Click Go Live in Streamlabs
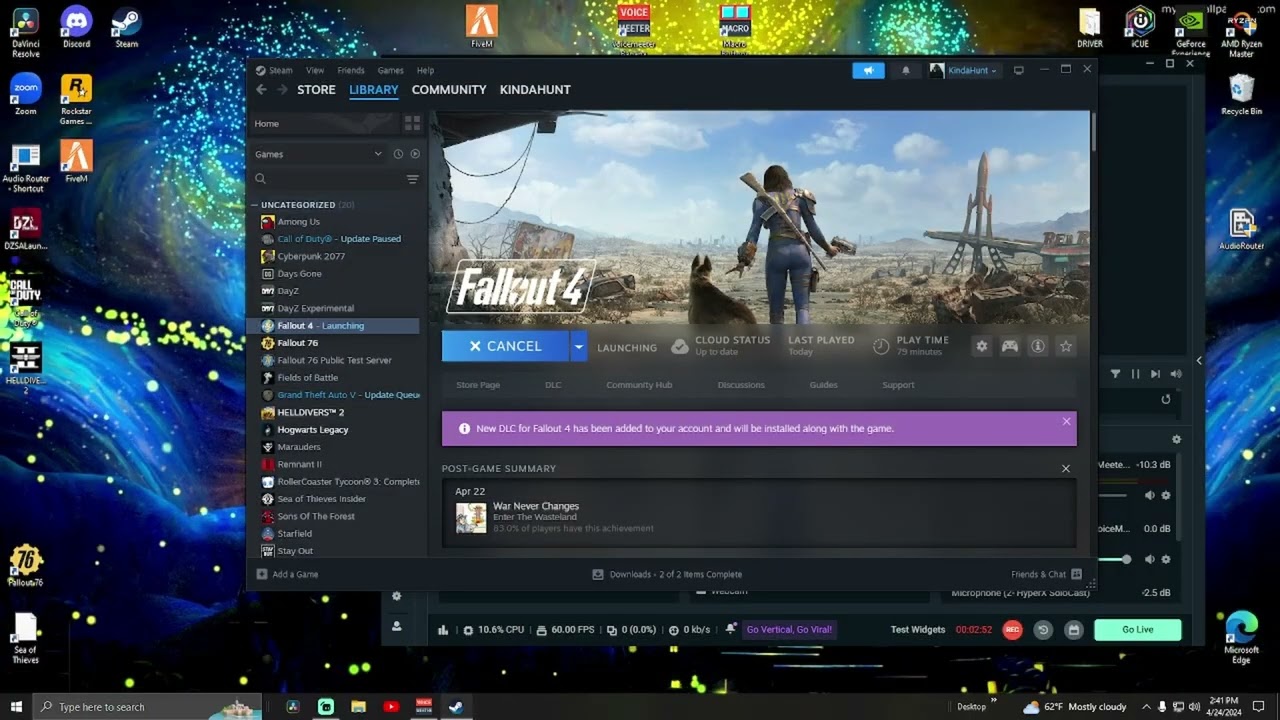The width and height of the screenshot is (1280, 720). point(1138,630)
